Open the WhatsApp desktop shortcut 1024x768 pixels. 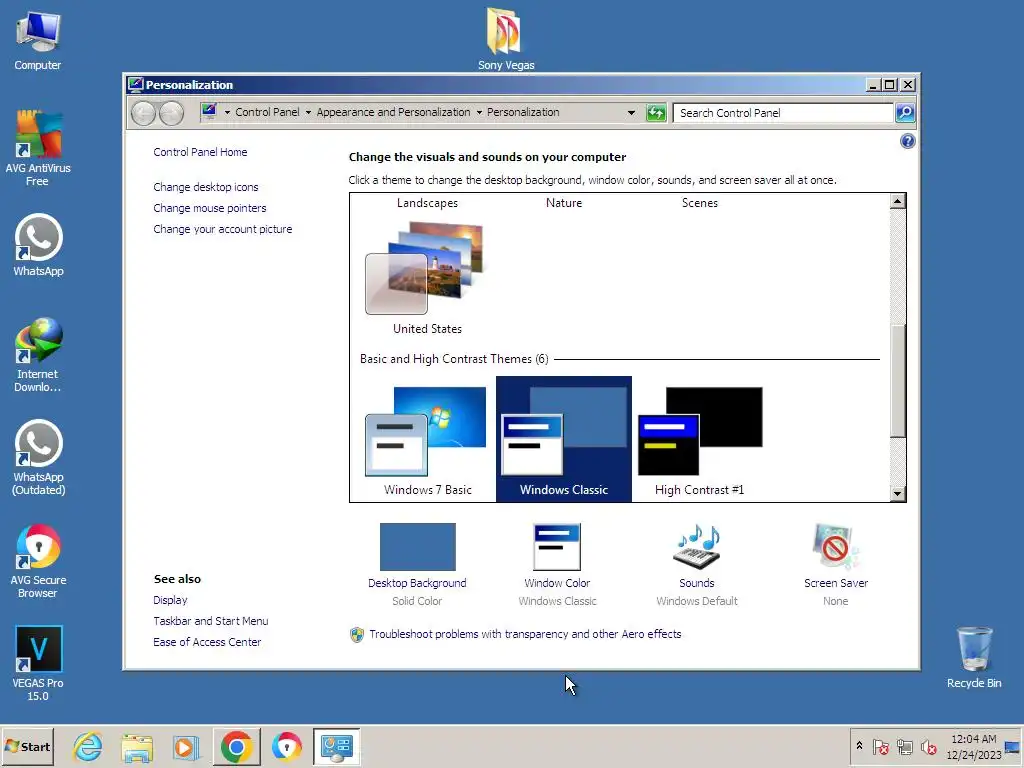tap(38, 245)
